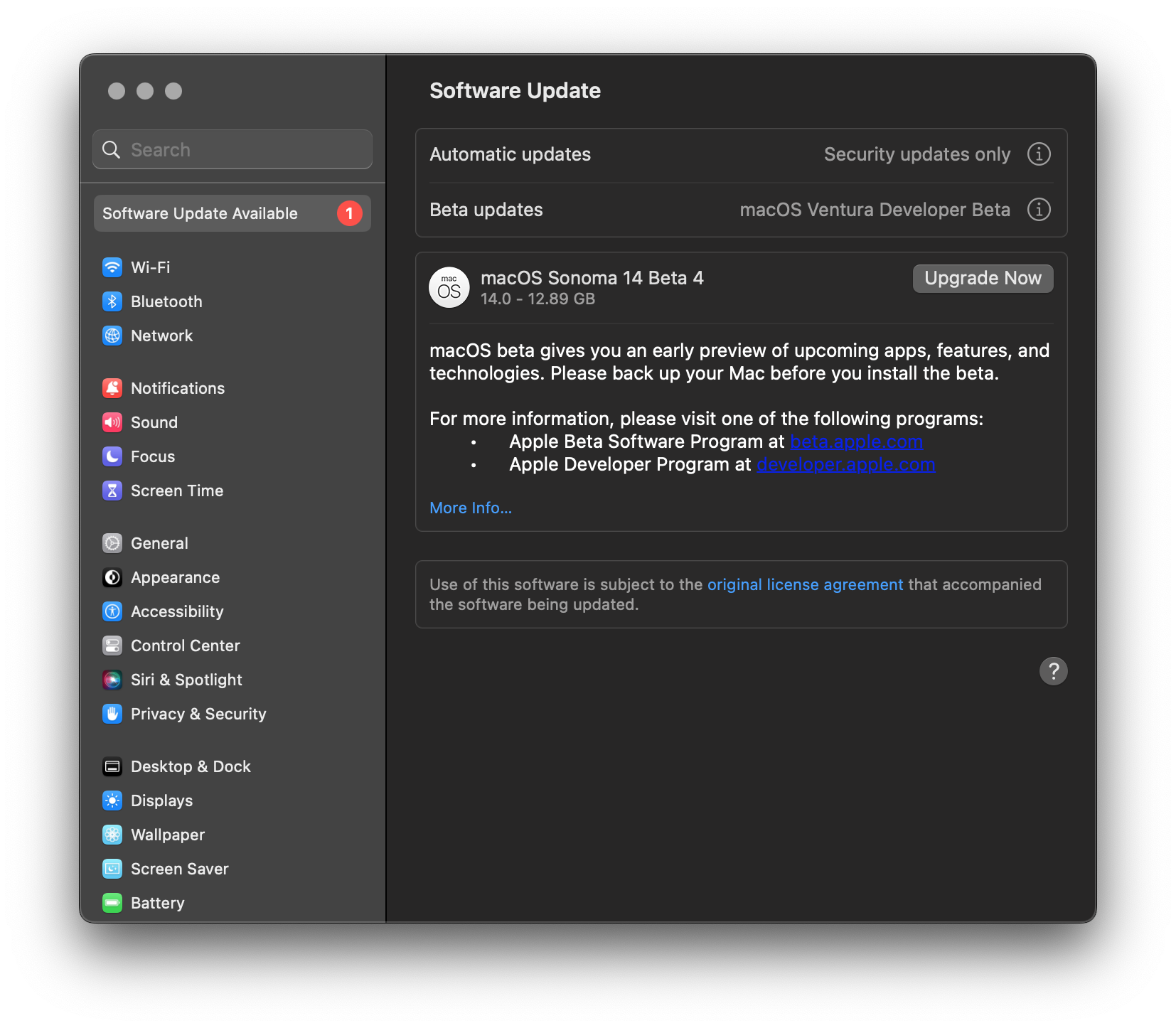Click the red update count badge
The width and height of the screenshot is (1176, 1028).
(x=349, y=213)
